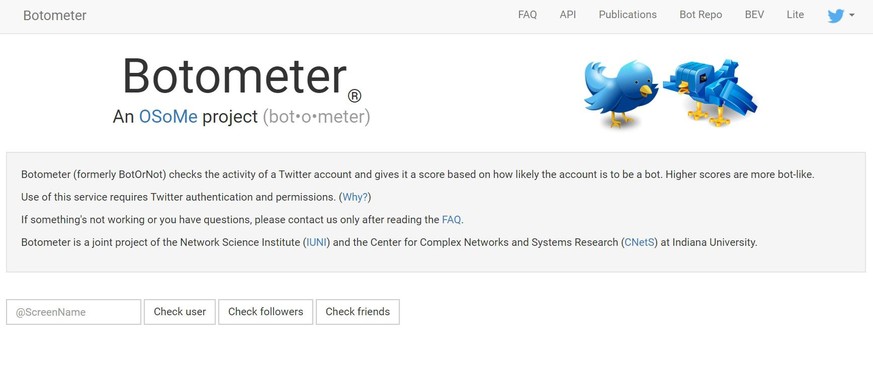Click the Check user button

click(180, 312)
